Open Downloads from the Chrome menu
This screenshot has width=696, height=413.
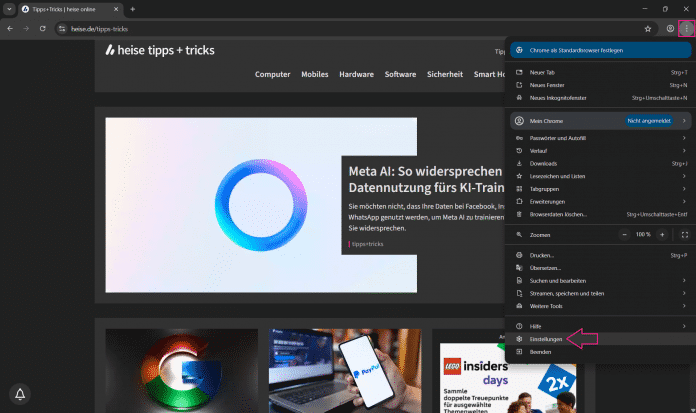coord(544,163)
